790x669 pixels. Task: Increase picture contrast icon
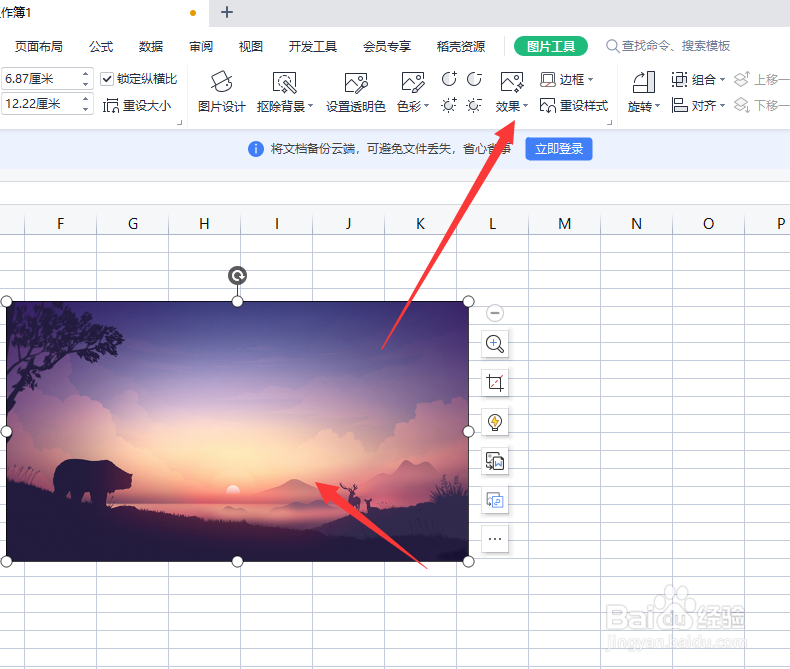449,79
